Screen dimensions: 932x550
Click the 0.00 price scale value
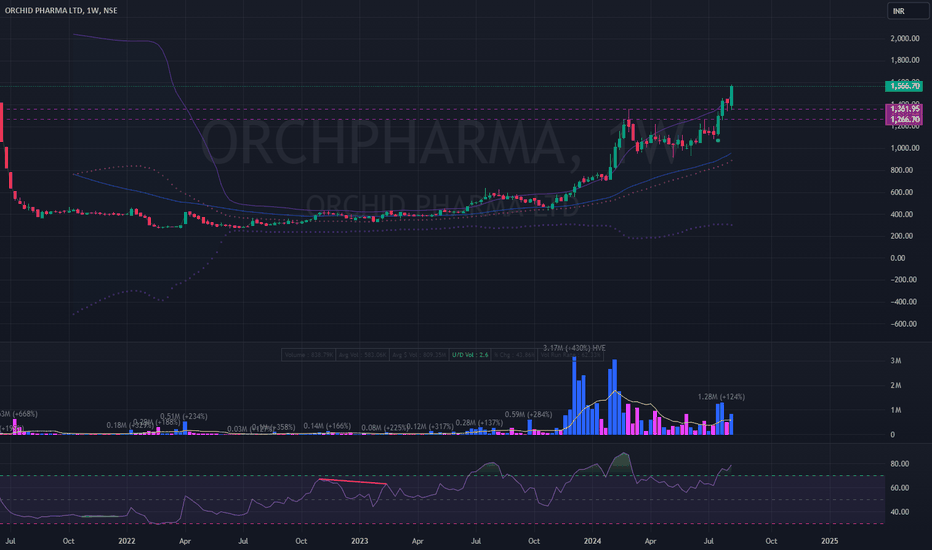898,258
